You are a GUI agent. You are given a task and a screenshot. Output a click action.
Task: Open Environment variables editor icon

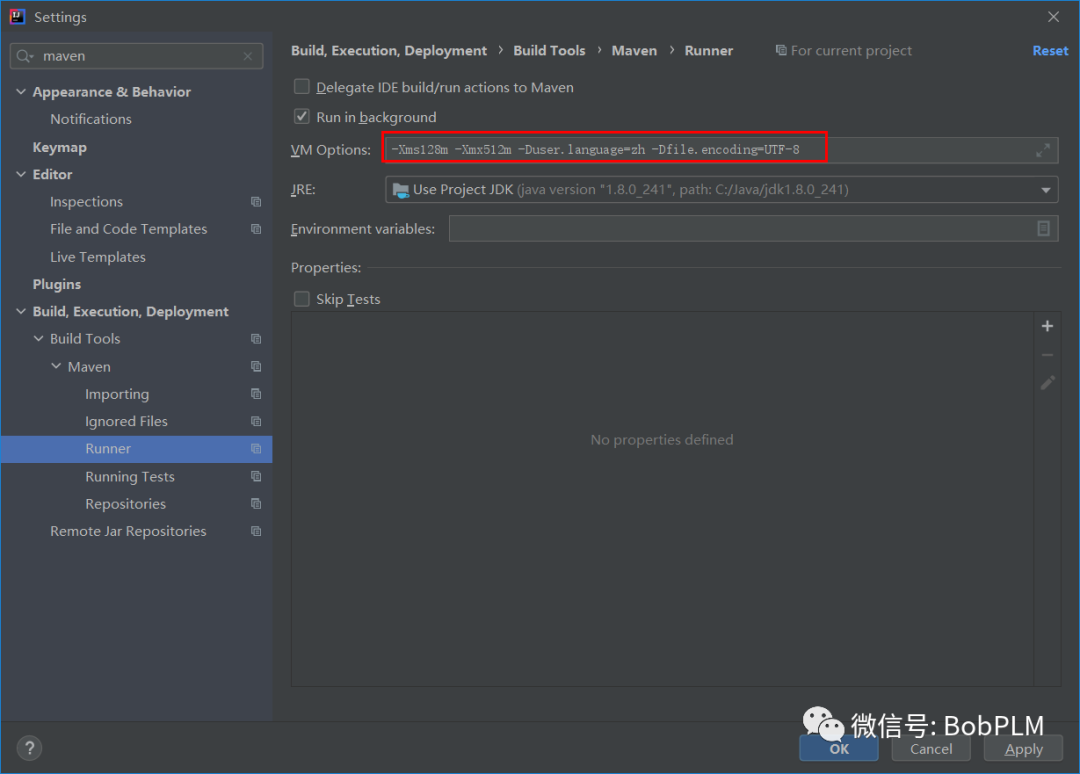tap(1043, 229)
